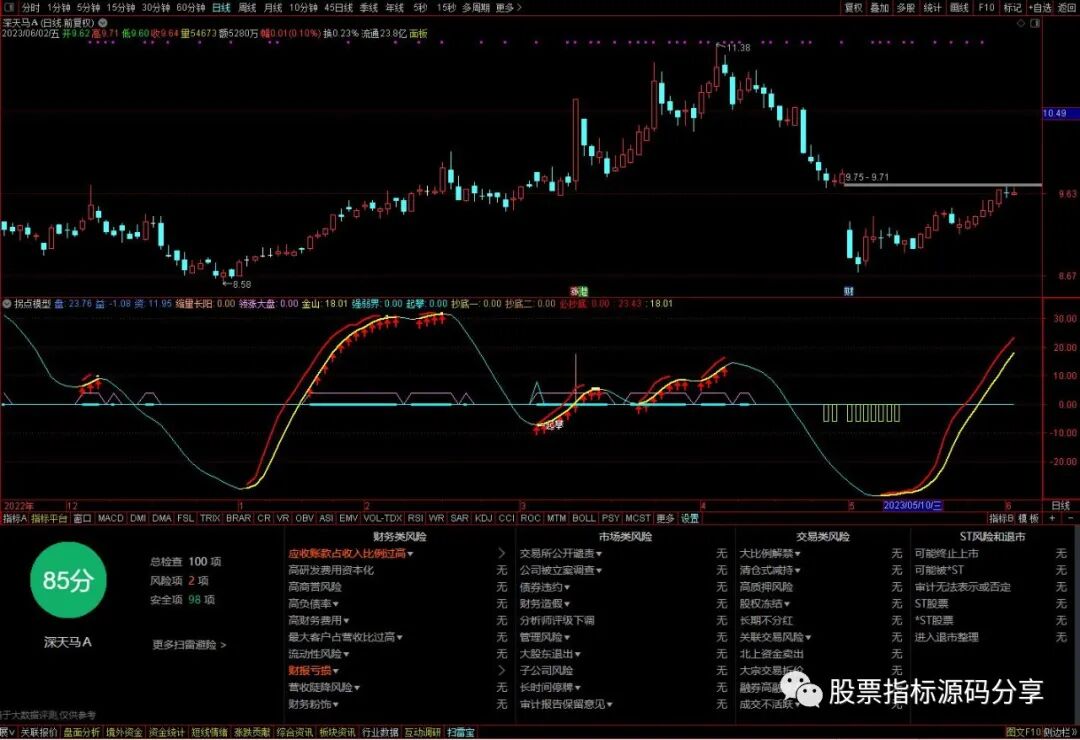
Task: Open the round dropdown icon beside 深天马A title
Action: (x=103, y=23)
